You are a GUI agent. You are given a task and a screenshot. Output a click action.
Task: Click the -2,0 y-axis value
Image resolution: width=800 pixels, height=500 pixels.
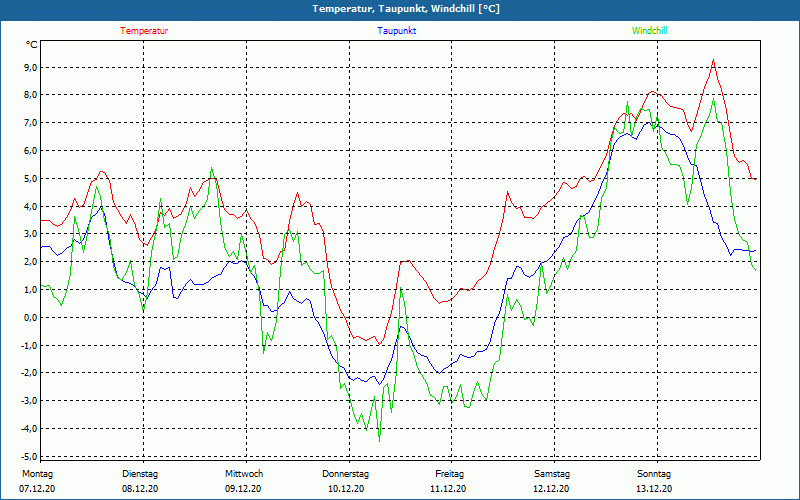29,373
